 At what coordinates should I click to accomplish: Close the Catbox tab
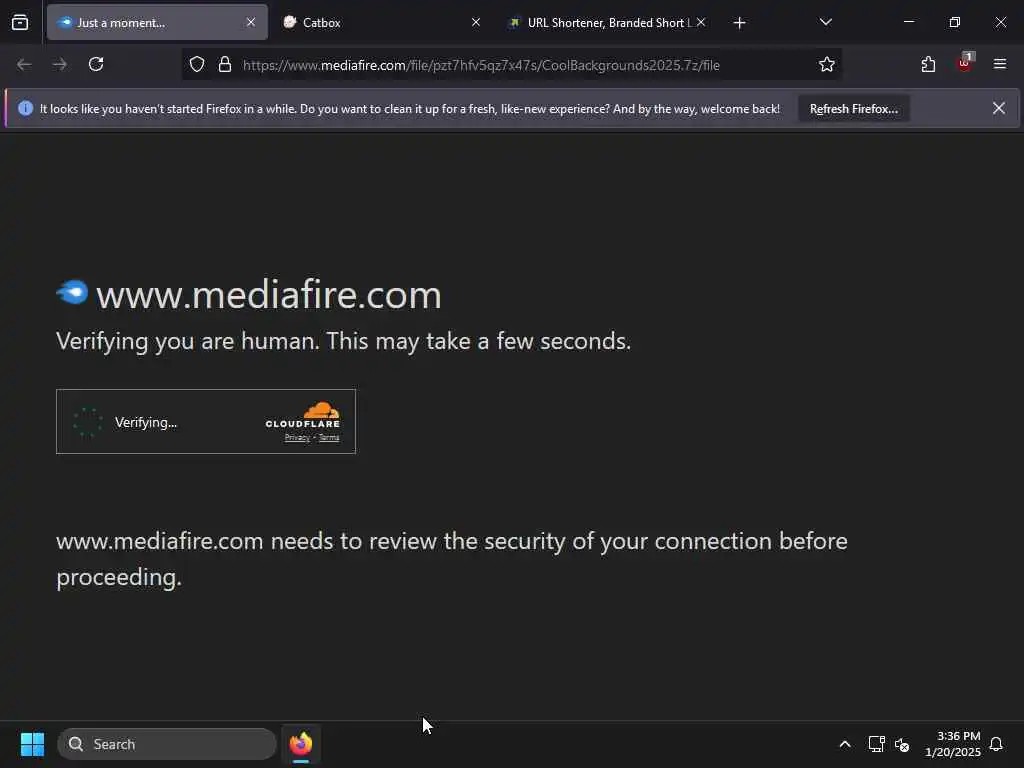click(x=476, y=23)
